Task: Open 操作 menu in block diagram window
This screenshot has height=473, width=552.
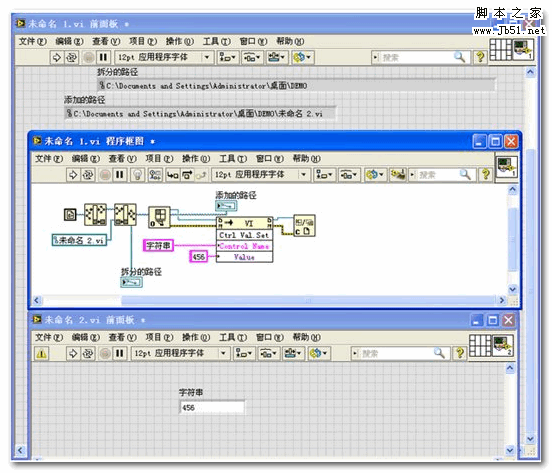Action: tap(196, 159)
